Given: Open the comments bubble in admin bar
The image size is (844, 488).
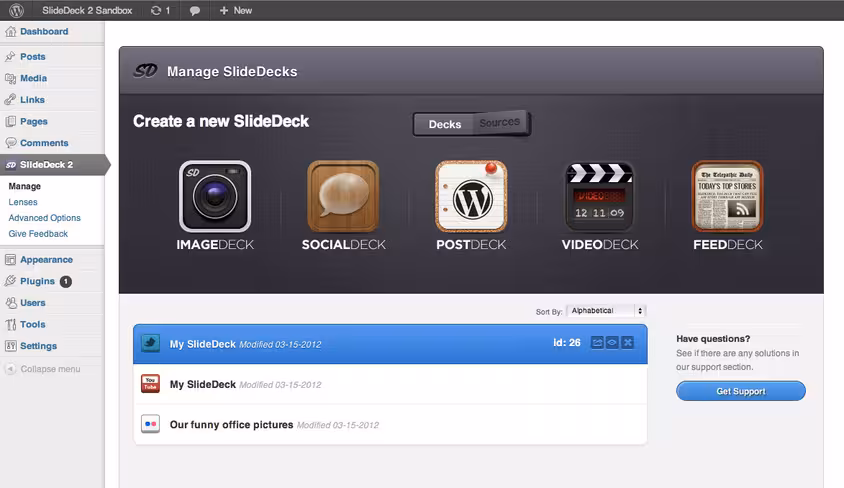Looking at the screenshot, I should (x=195, y=11).
